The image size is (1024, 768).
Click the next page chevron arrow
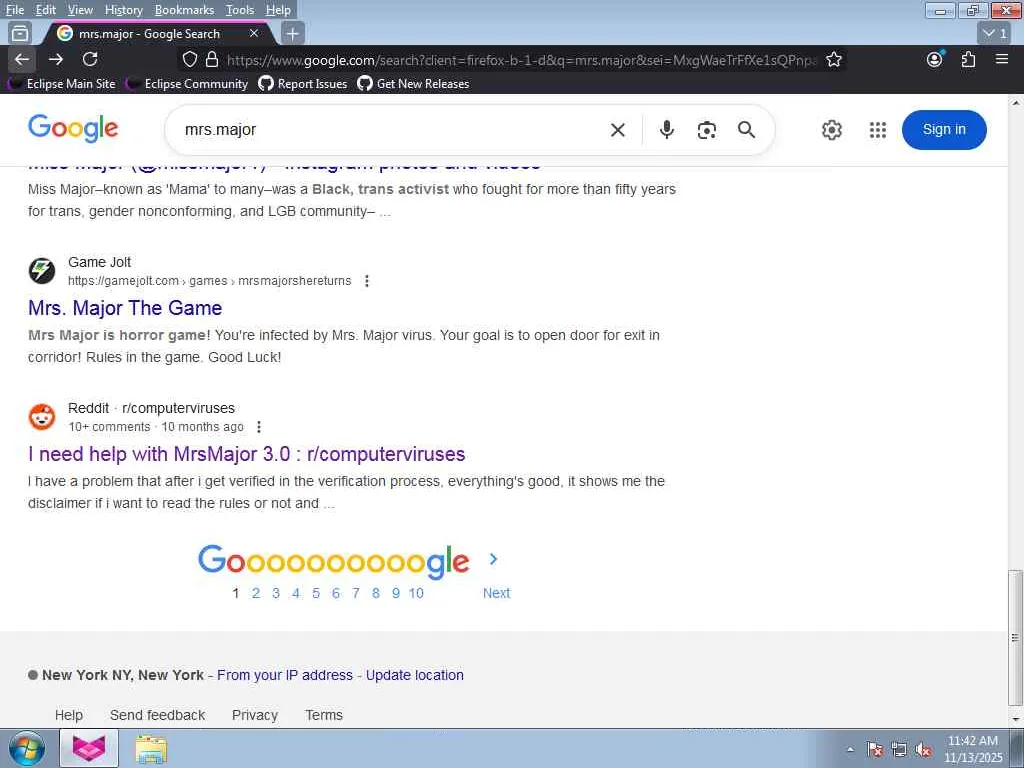(x=494, y=559)
